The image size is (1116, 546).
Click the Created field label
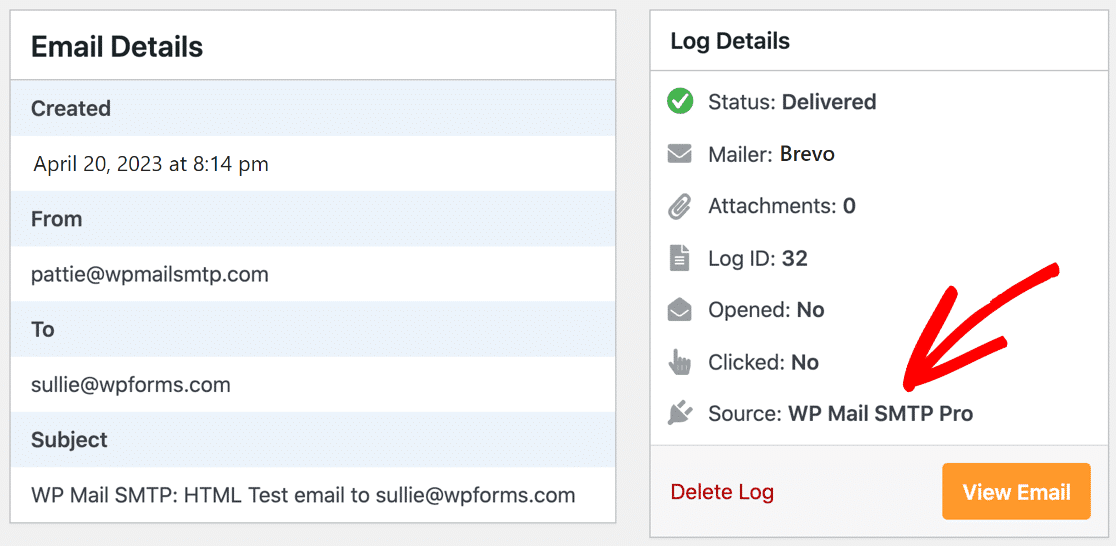pyautogui.click(x=71, y=108)
